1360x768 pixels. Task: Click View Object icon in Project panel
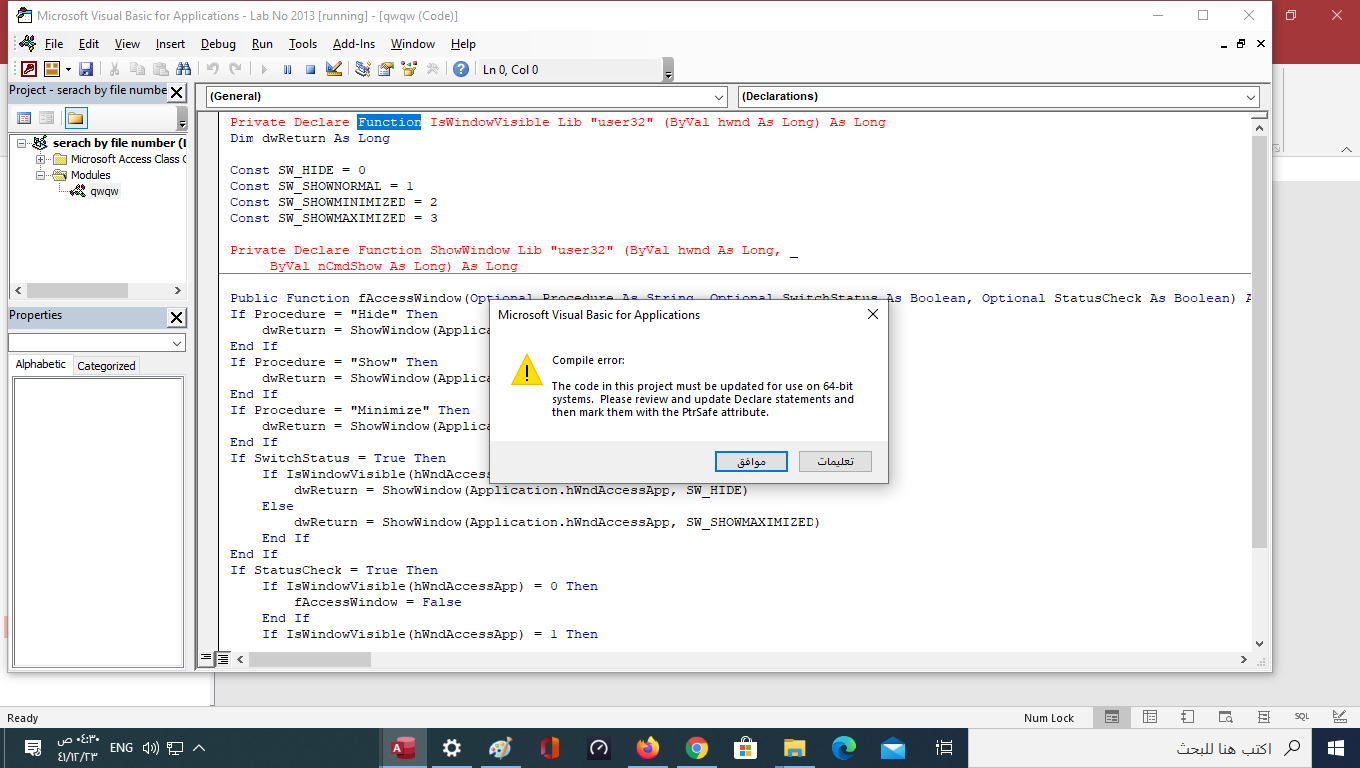[47, 118]
